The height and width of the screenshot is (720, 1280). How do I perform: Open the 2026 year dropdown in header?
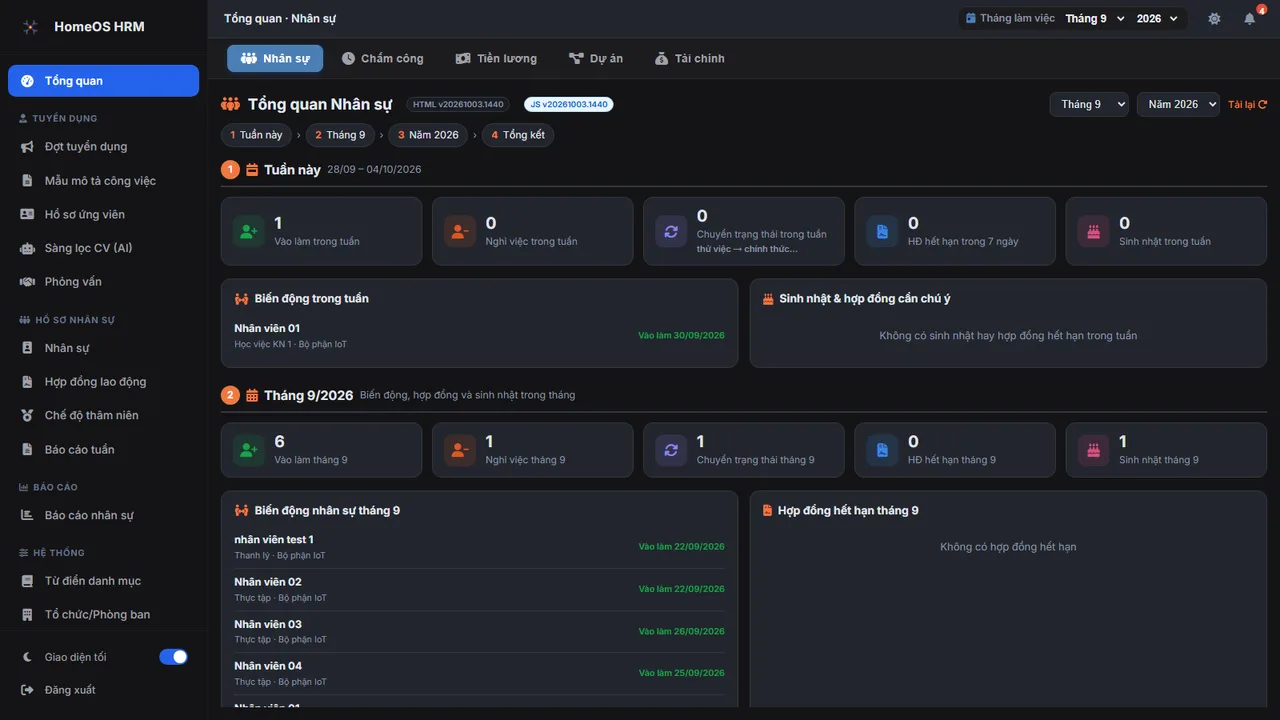(x=1158, y=19)
